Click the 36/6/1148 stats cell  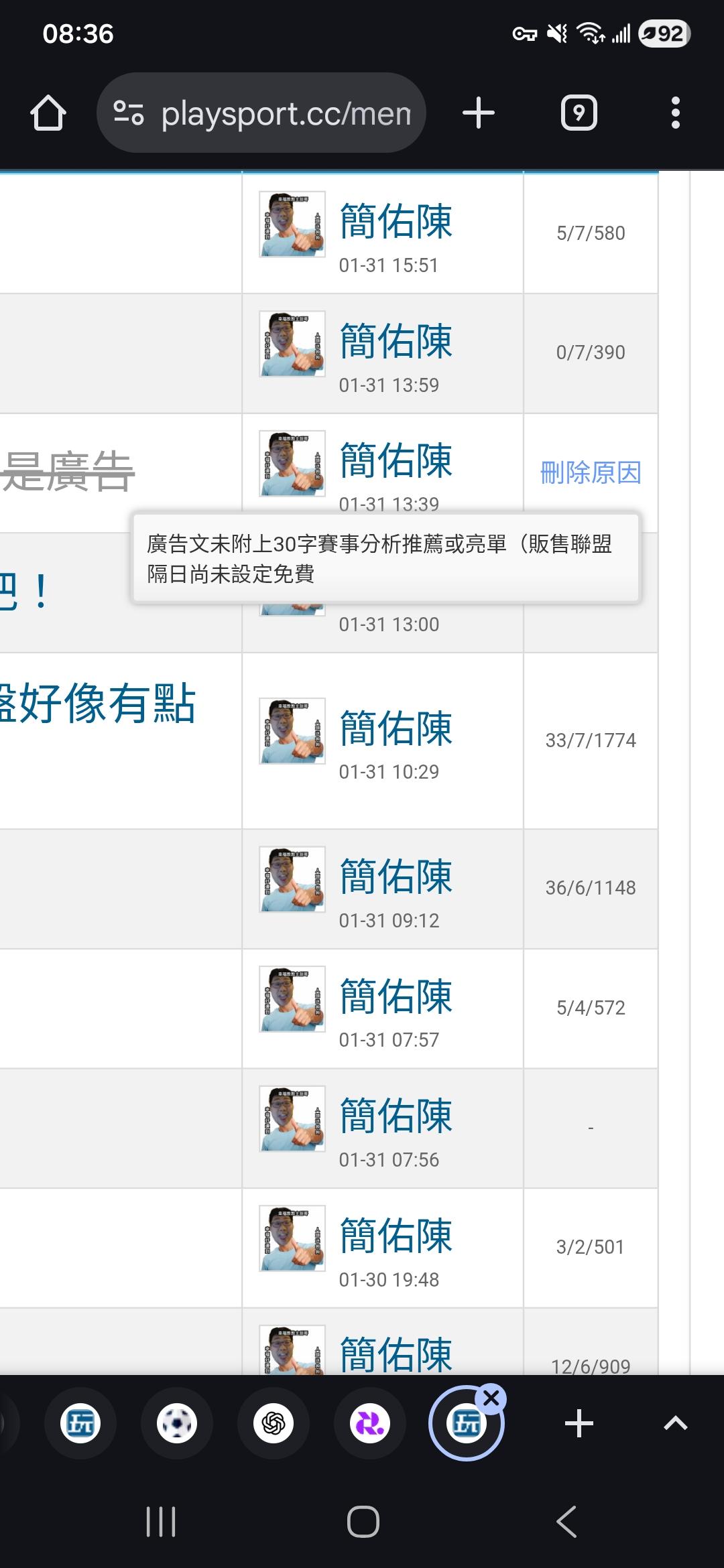click(x=591, y=888)
